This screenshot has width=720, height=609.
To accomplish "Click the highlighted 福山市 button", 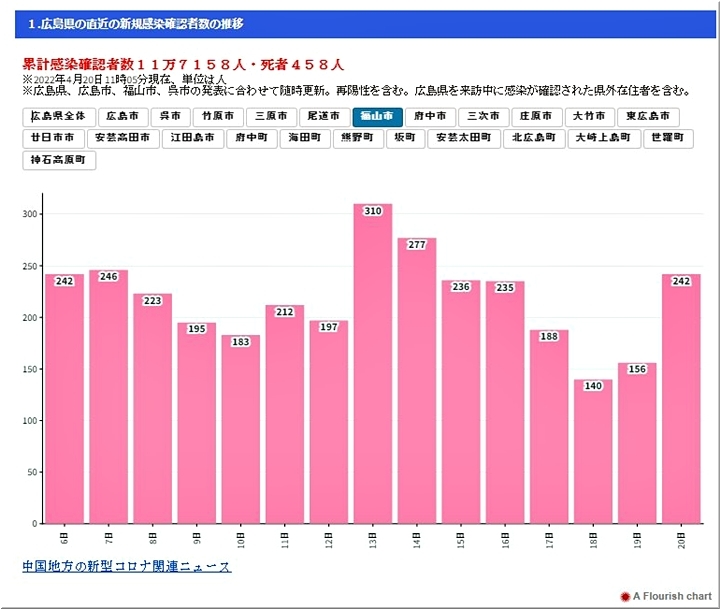I will pyautogui.click(x=379, y=117).
